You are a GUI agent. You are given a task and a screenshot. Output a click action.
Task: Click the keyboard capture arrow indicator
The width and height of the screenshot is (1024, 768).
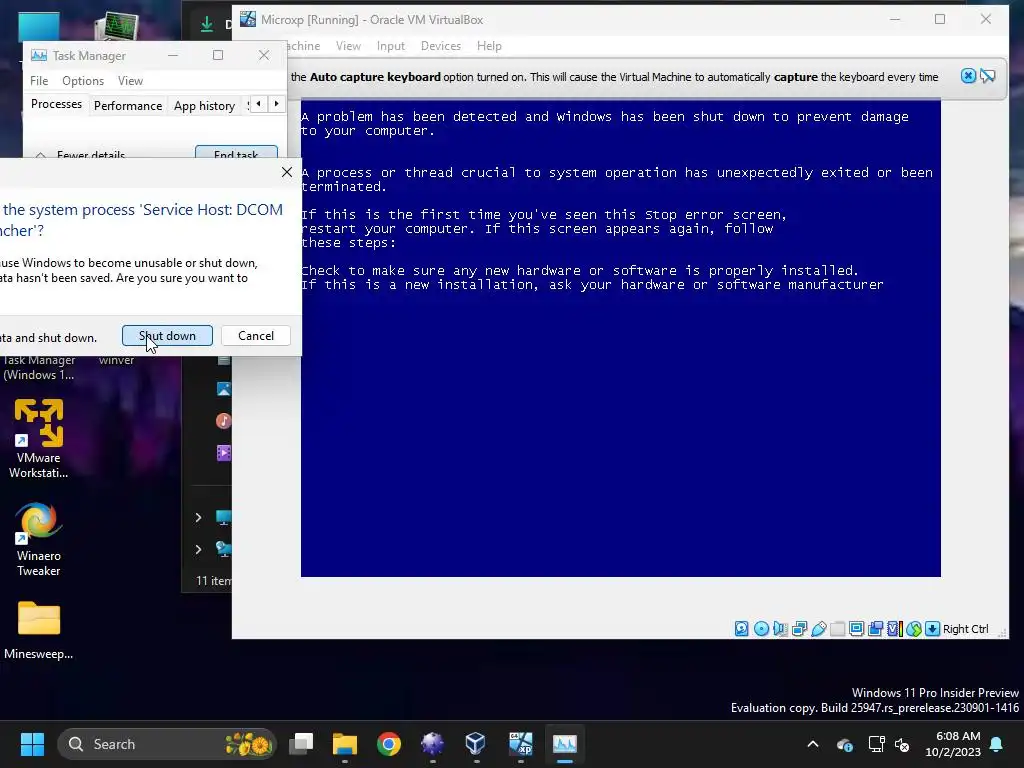tap(933, 629)
